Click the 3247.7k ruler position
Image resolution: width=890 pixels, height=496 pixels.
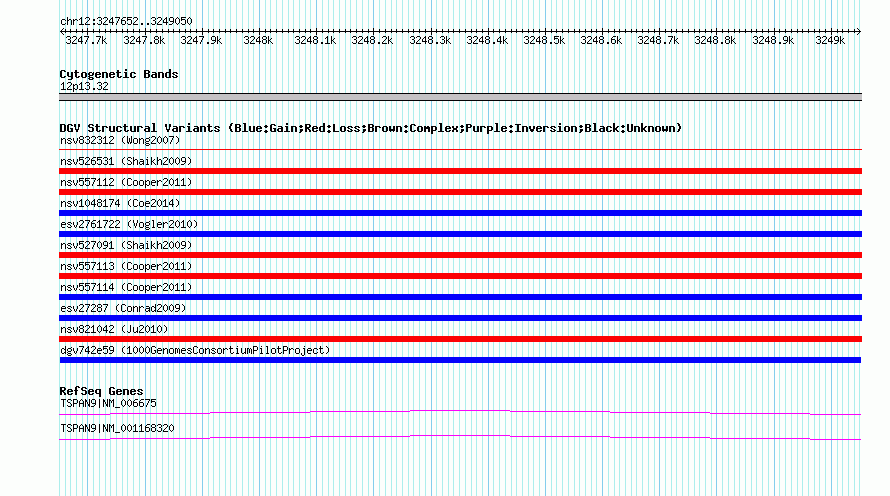pos(86,40)
